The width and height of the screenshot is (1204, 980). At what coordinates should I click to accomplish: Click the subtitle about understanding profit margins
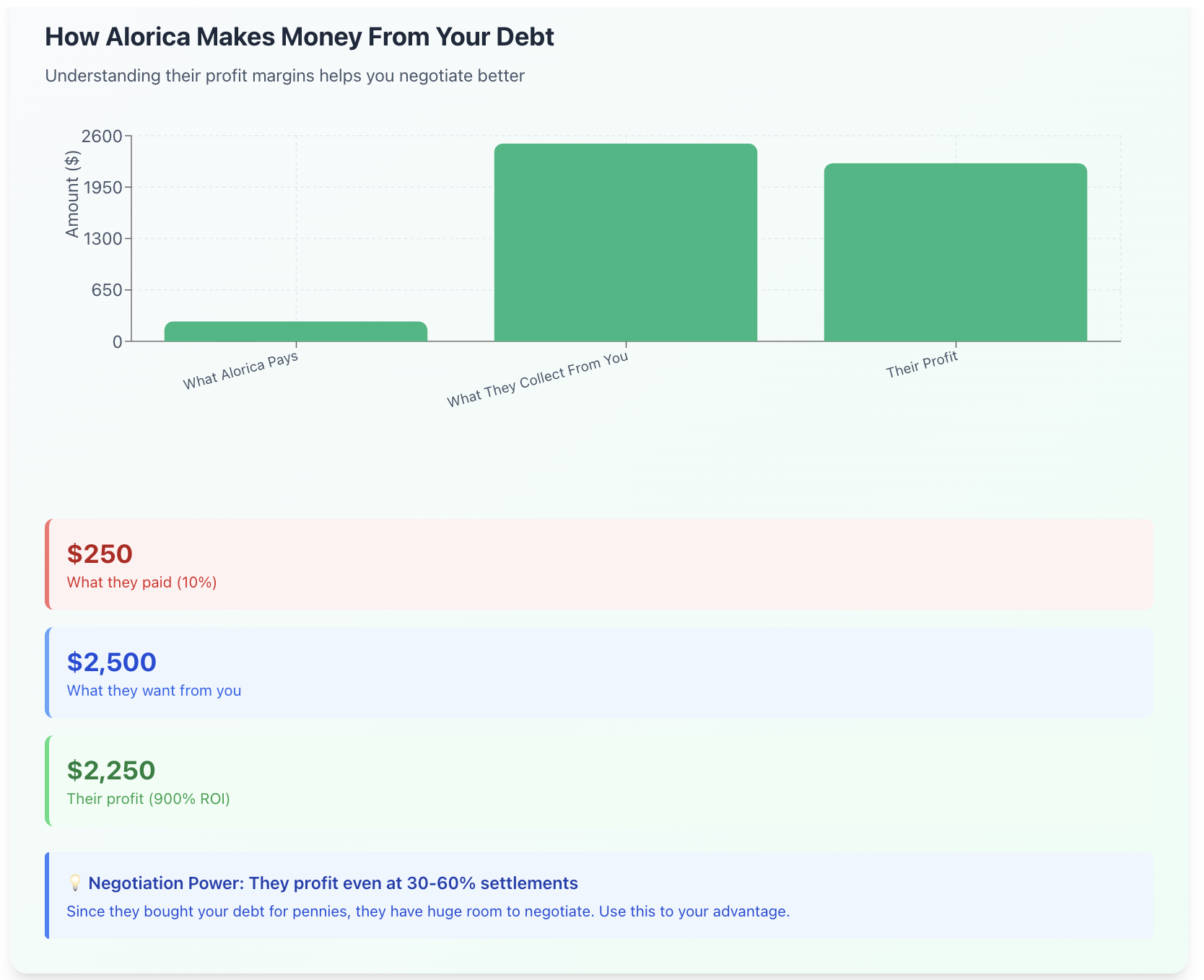pos(284,76)
